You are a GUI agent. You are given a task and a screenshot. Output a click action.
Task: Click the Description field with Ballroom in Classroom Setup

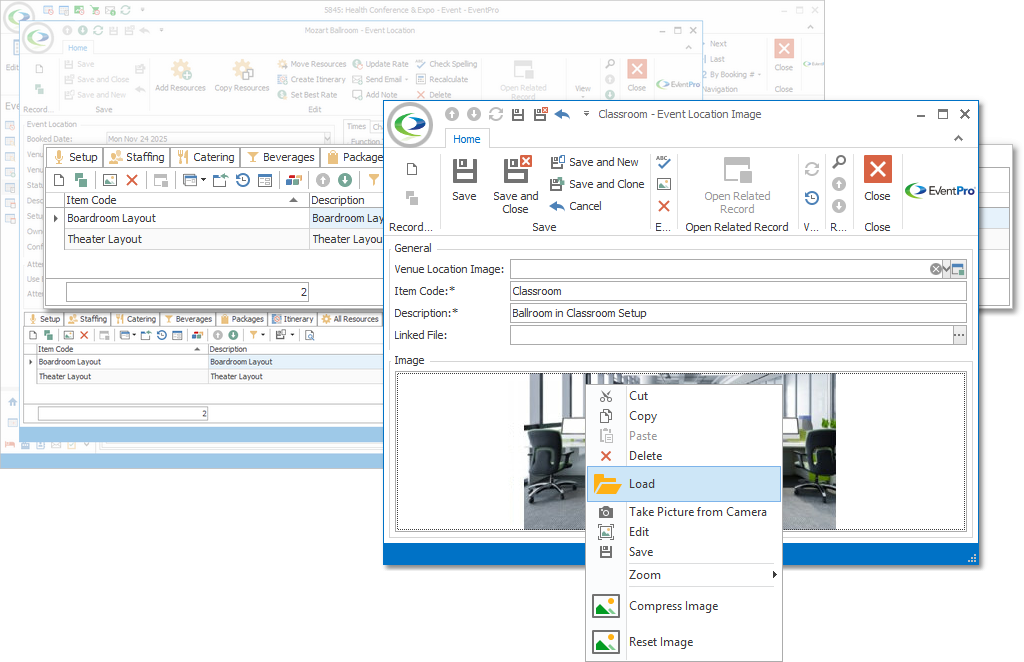[x=737, y=313]
